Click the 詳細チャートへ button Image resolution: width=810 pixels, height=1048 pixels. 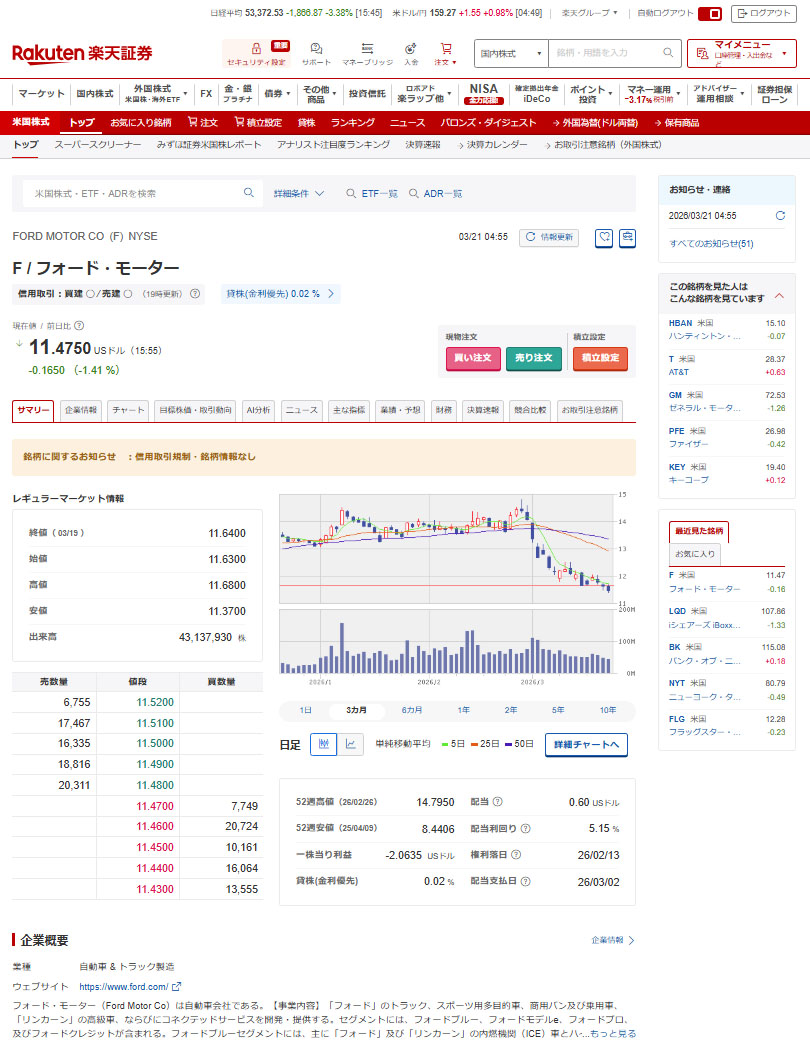(x=586, y=744)
